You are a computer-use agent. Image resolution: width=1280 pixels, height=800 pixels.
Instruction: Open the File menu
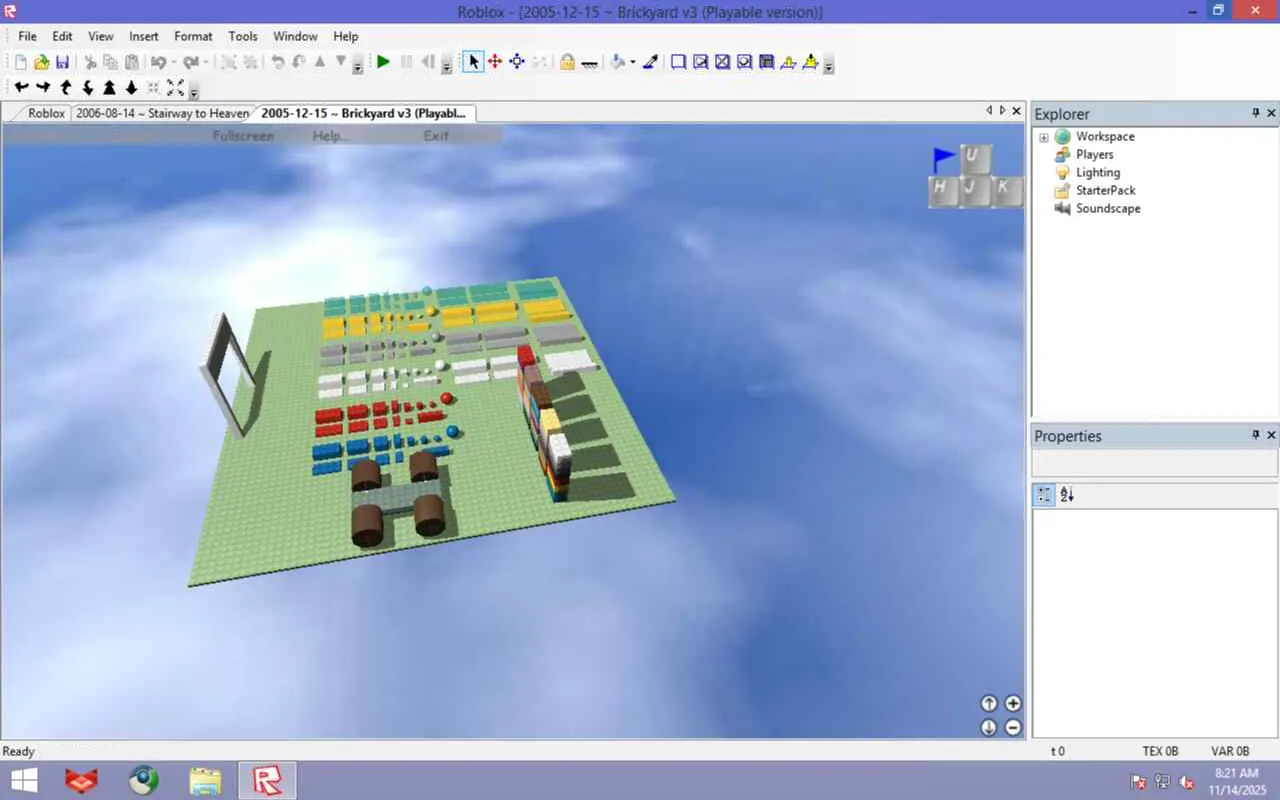click(28, 36)
